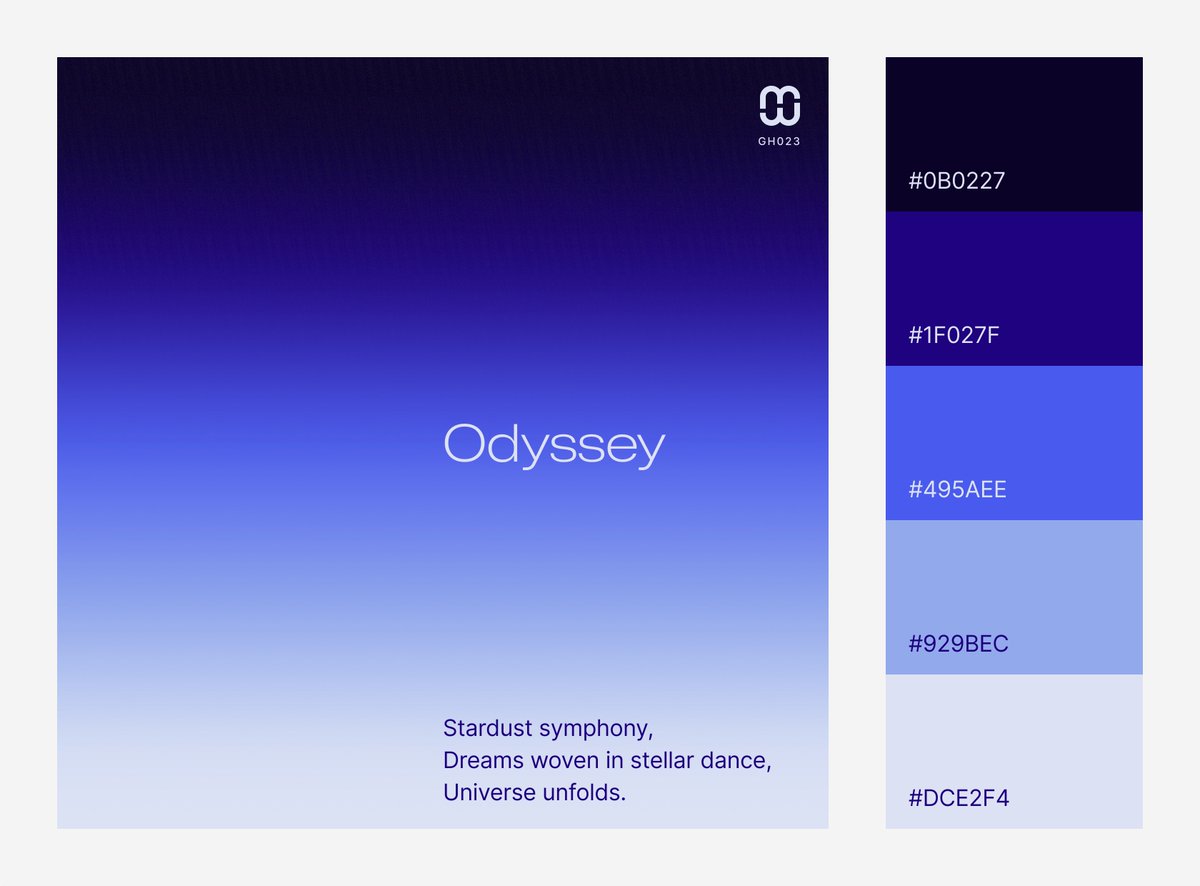1200x886 pixels.
Task: Click the #929BEC hex code label
Action: click(x=958, y=644)
